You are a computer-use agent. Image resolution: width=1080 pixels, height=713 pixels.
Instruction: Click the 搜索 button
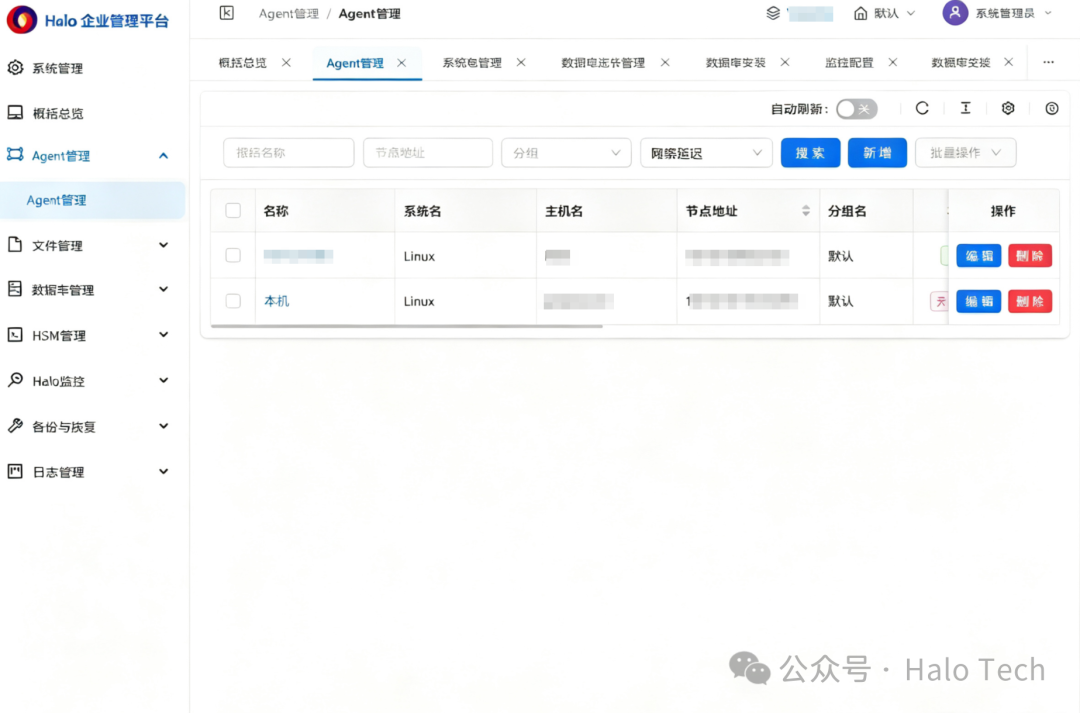(x=810, y=153)
